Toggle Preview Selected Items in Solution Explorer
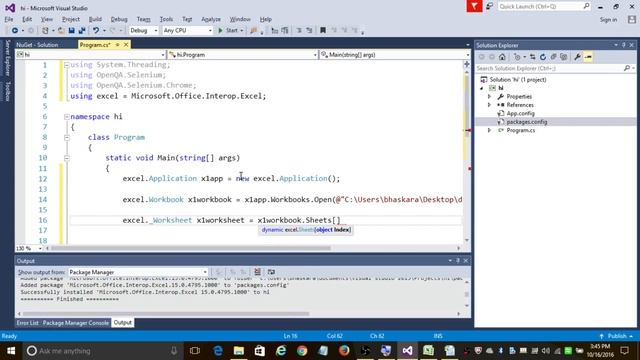 click(x=588, y=57)
